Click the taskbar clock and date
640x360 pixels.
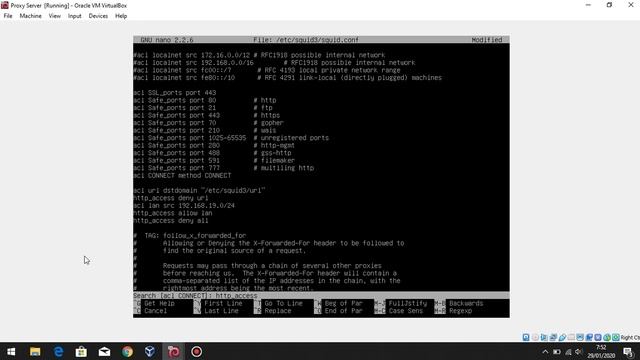click(x=601, y=351)
